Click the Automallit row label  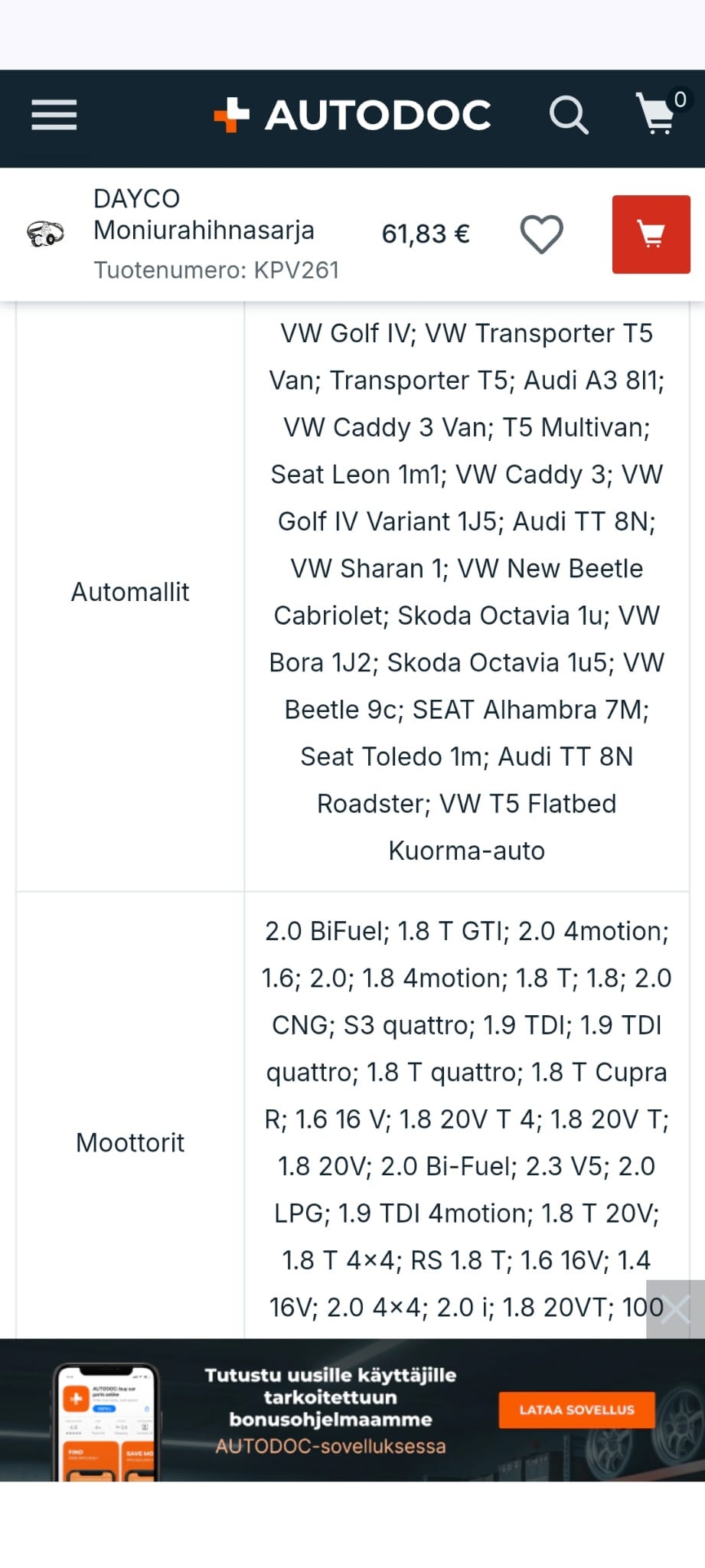pos(130,593)
